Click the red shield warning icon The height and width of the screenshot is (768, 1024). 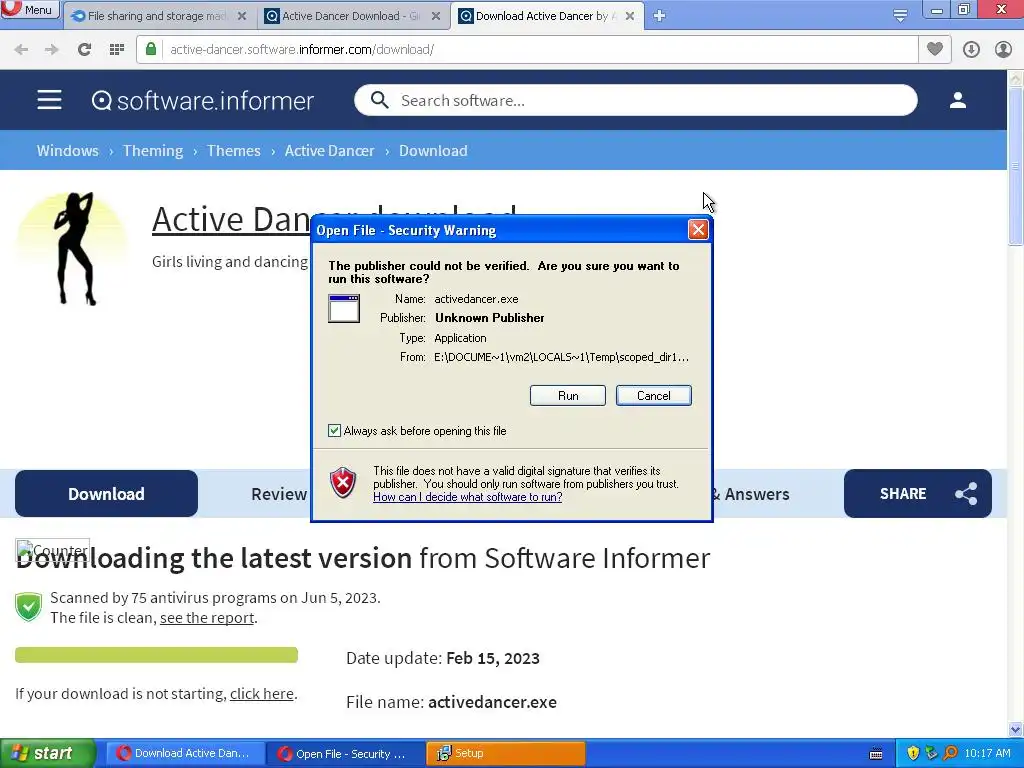coord(343,483)
